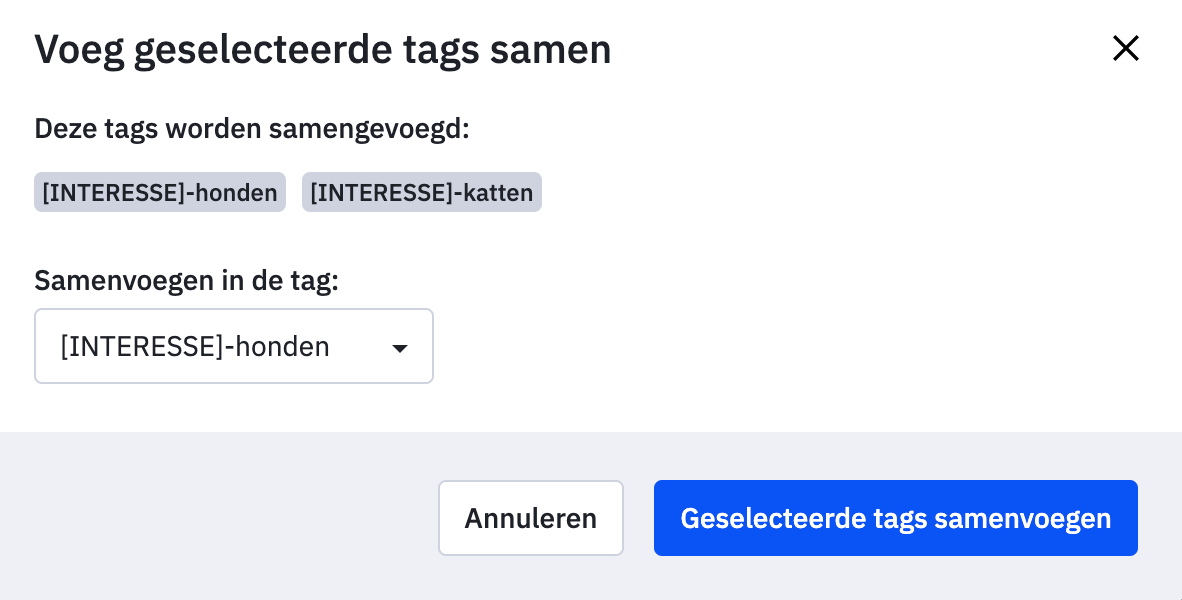Click the [INTERESSE]-katten tag chip
This screenshot has height=600, width=1182.
click(421, 192)
